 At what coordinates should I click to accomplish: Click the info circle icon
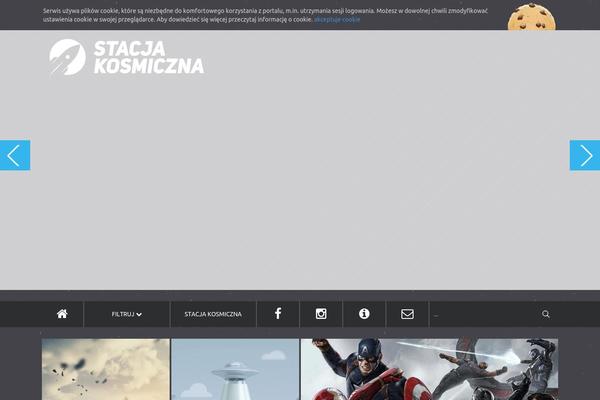click(x=364, y=314)
